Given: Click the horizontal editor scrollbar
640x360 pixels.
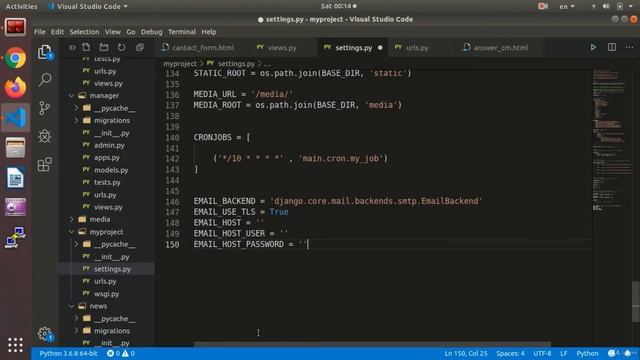Looking at the screenshot, I should (371, 344).
